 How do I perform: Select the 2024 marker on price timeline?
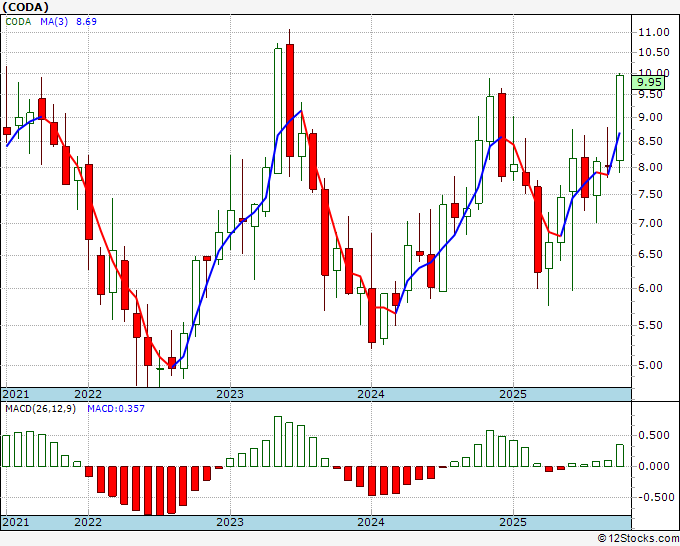tap(371, 394)
